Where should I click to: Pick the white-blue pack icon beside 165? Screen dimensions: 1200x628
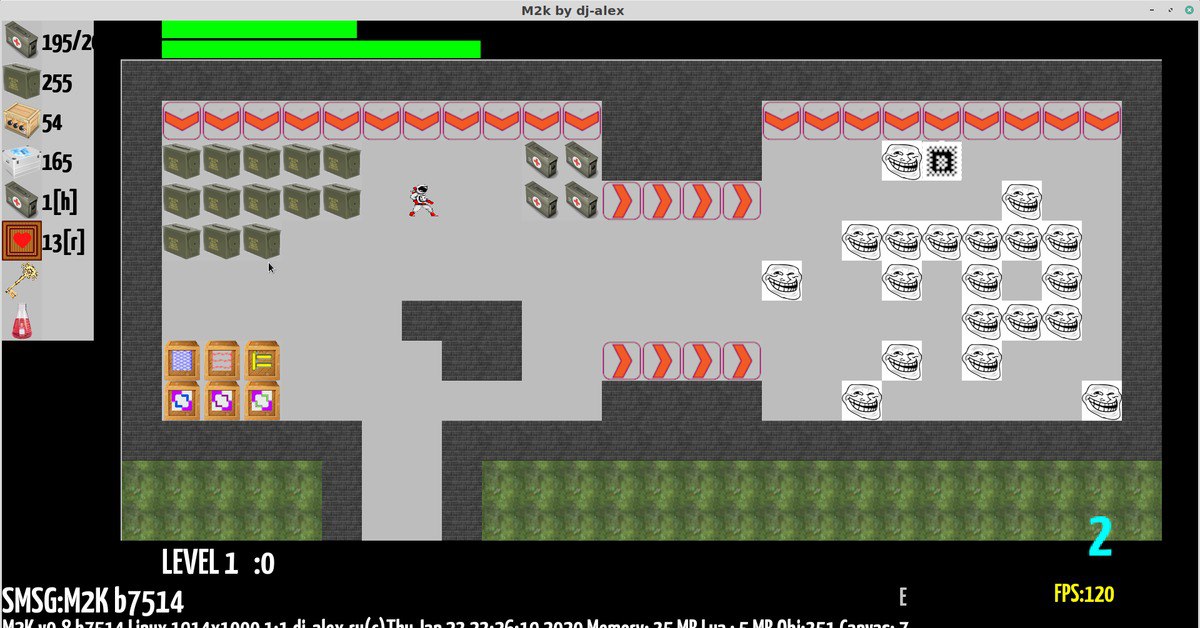21,161
